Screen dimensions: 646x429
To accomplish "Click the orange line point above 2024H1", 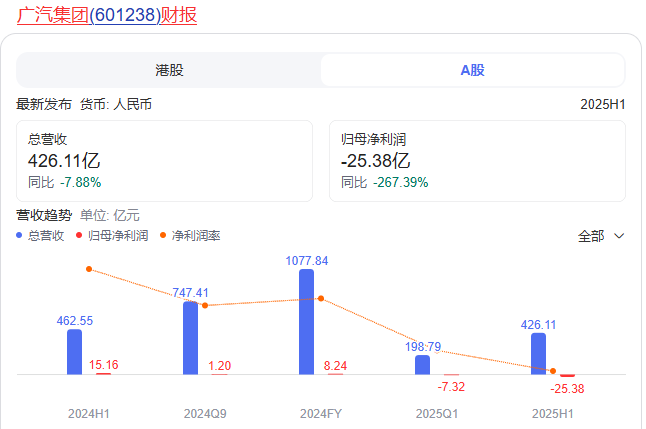I will 89,269.
